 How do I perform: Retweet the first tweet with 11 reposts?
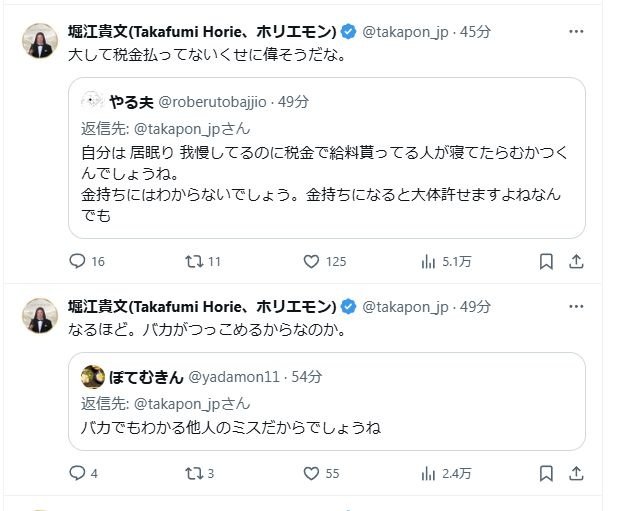pos(195,262)
